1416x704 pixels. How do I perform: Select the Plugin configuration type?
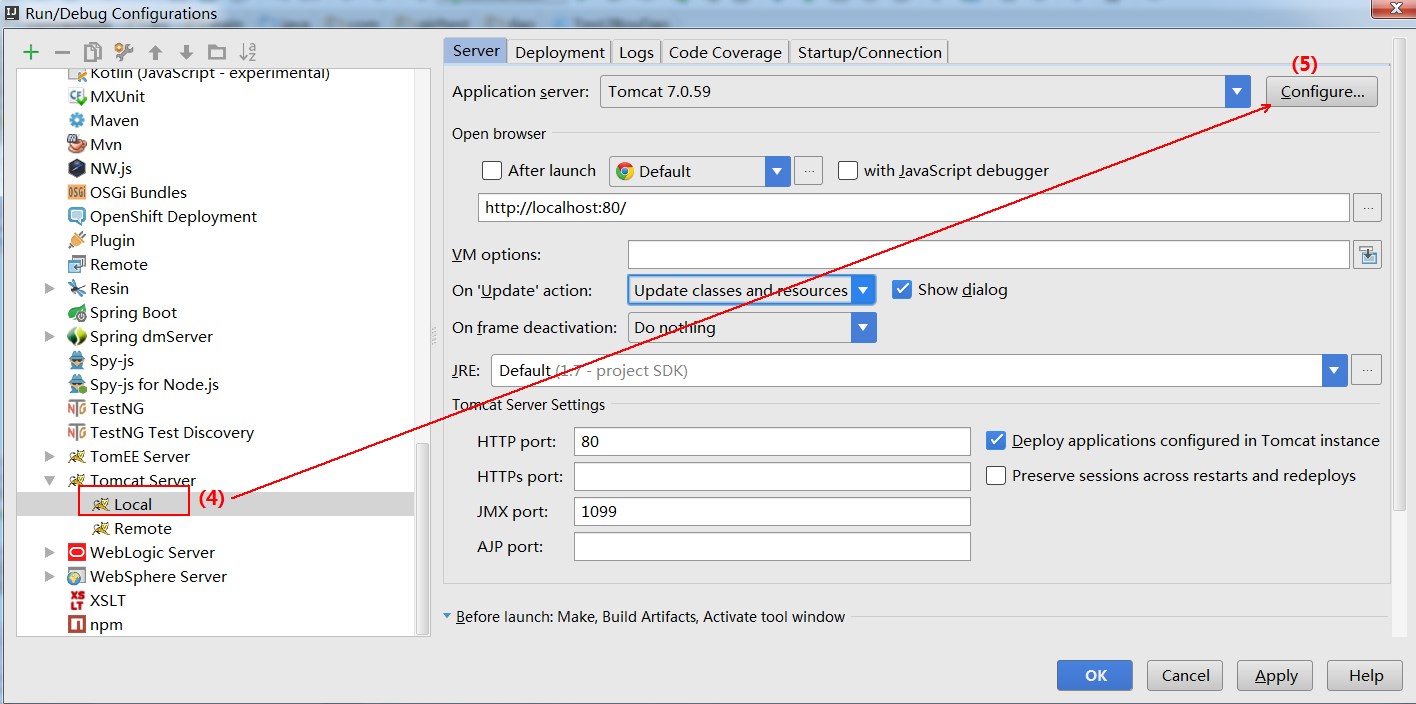pyautogui.click(x=101, y=240)
